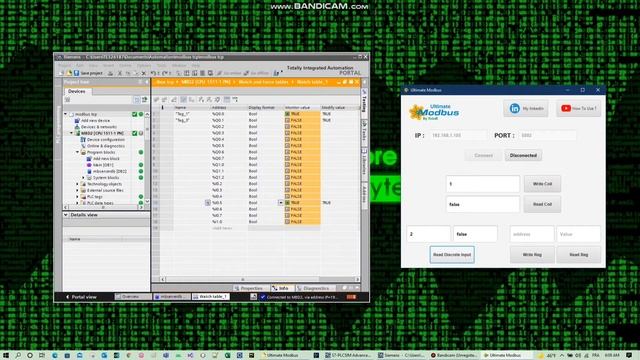Focus the IP address field

(x=458, y=135)
